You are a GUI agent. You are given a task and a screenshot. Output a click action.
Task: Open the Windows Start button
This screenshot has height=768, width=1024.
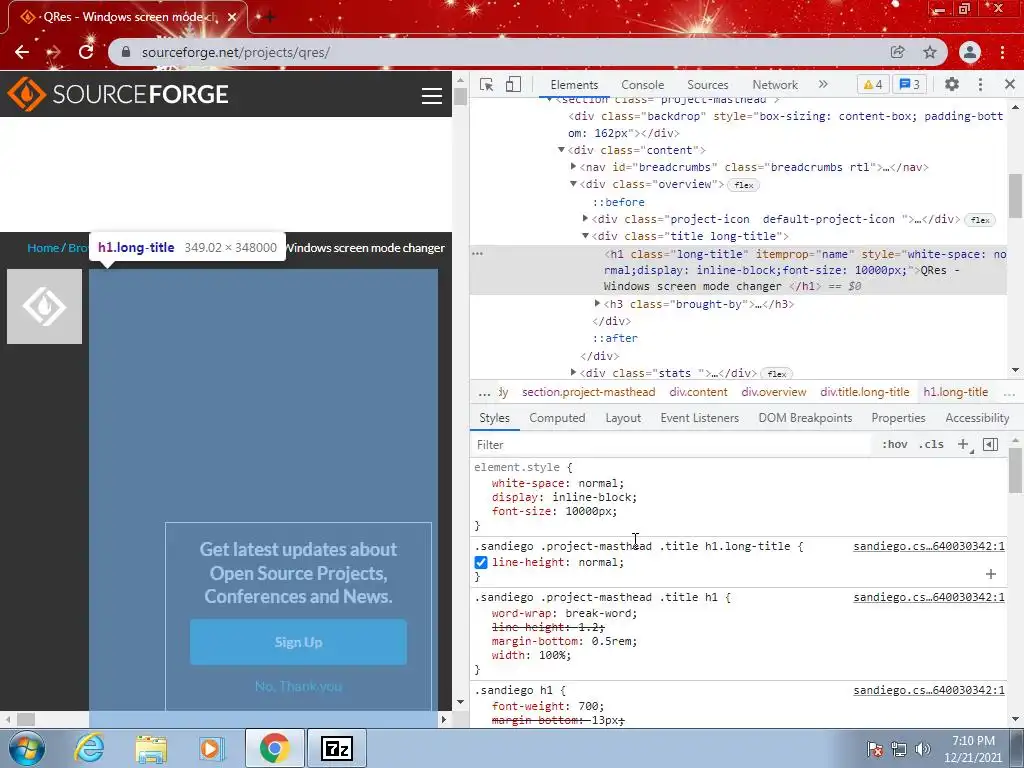coord(26,748)
